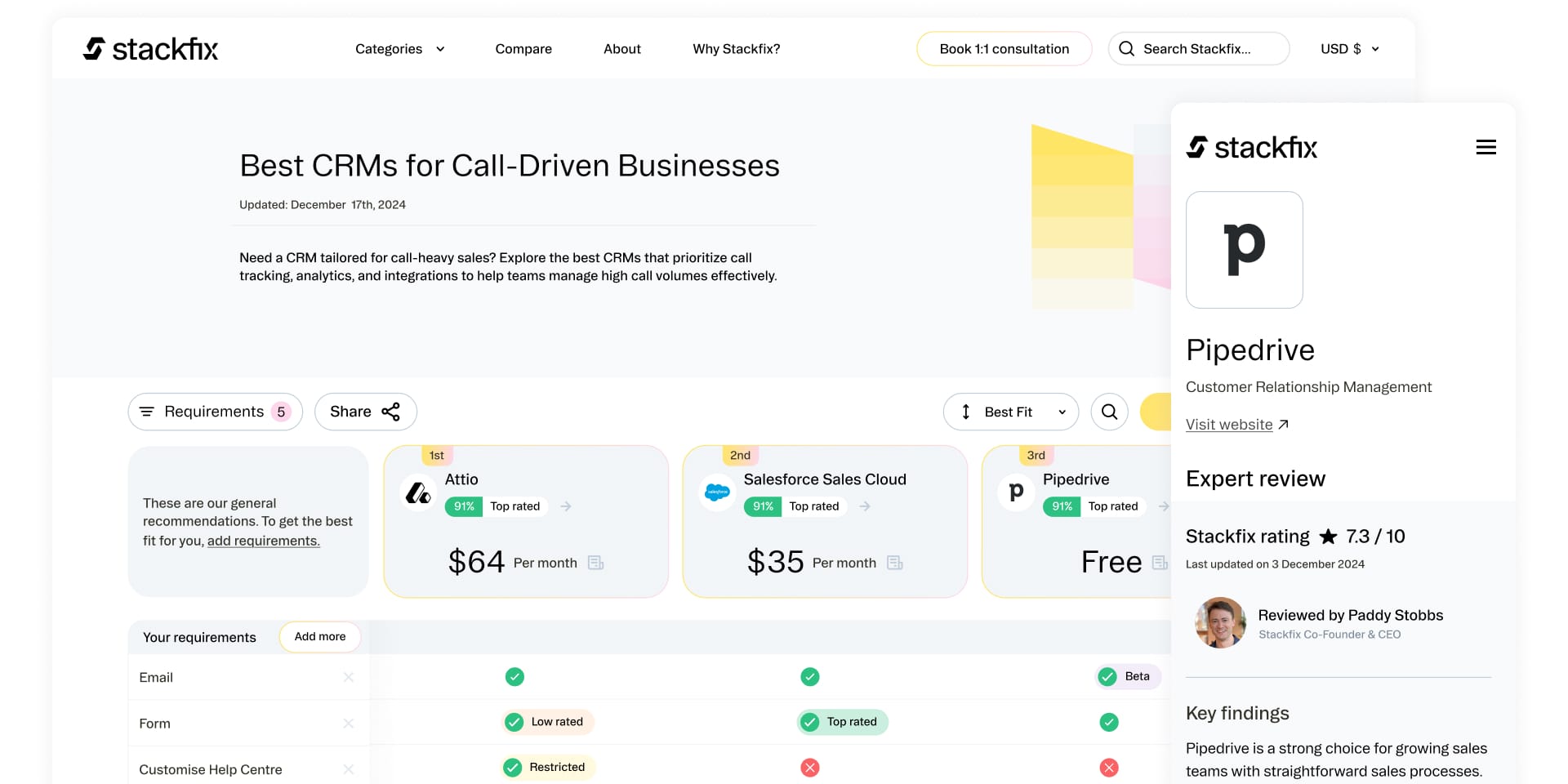Click Book 1:1 consultation button
Screen dimensions: 1568x784
(x=1004, y=49)
